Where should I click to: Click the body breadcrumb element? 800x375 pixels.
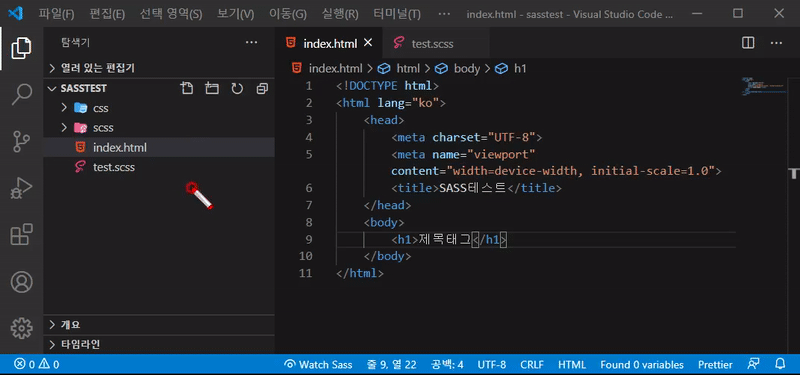pos(467,68)
